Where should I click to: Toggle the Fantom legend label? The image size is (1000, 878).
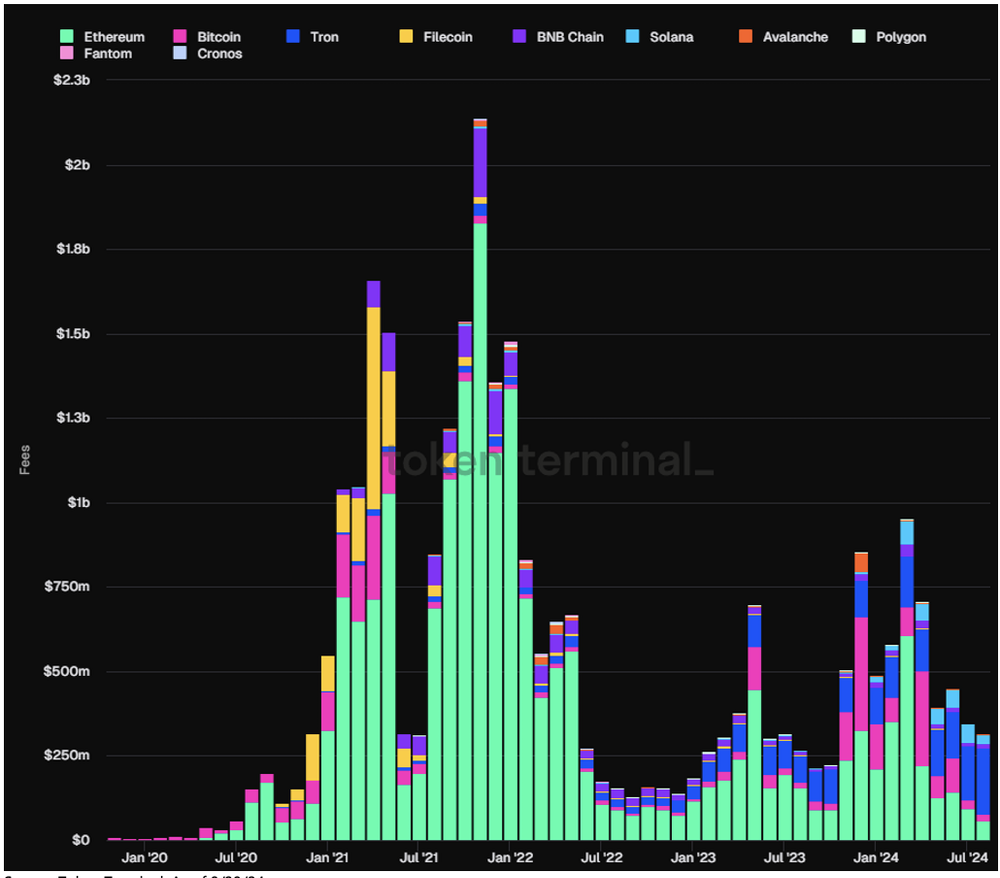tap(108, 54)
